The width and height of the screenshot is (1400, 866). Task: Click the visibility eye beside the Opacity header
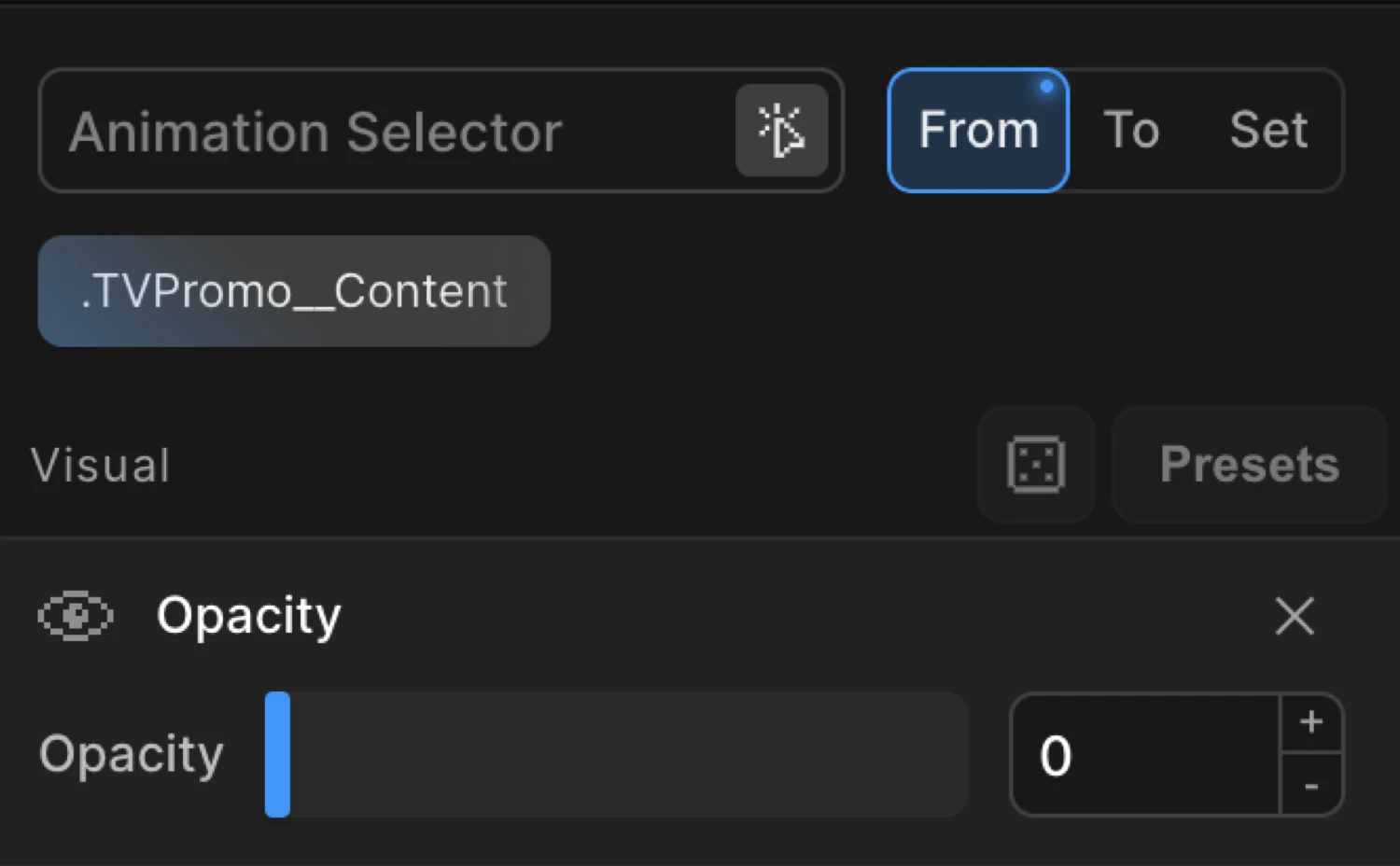click(x=76, y=616)
